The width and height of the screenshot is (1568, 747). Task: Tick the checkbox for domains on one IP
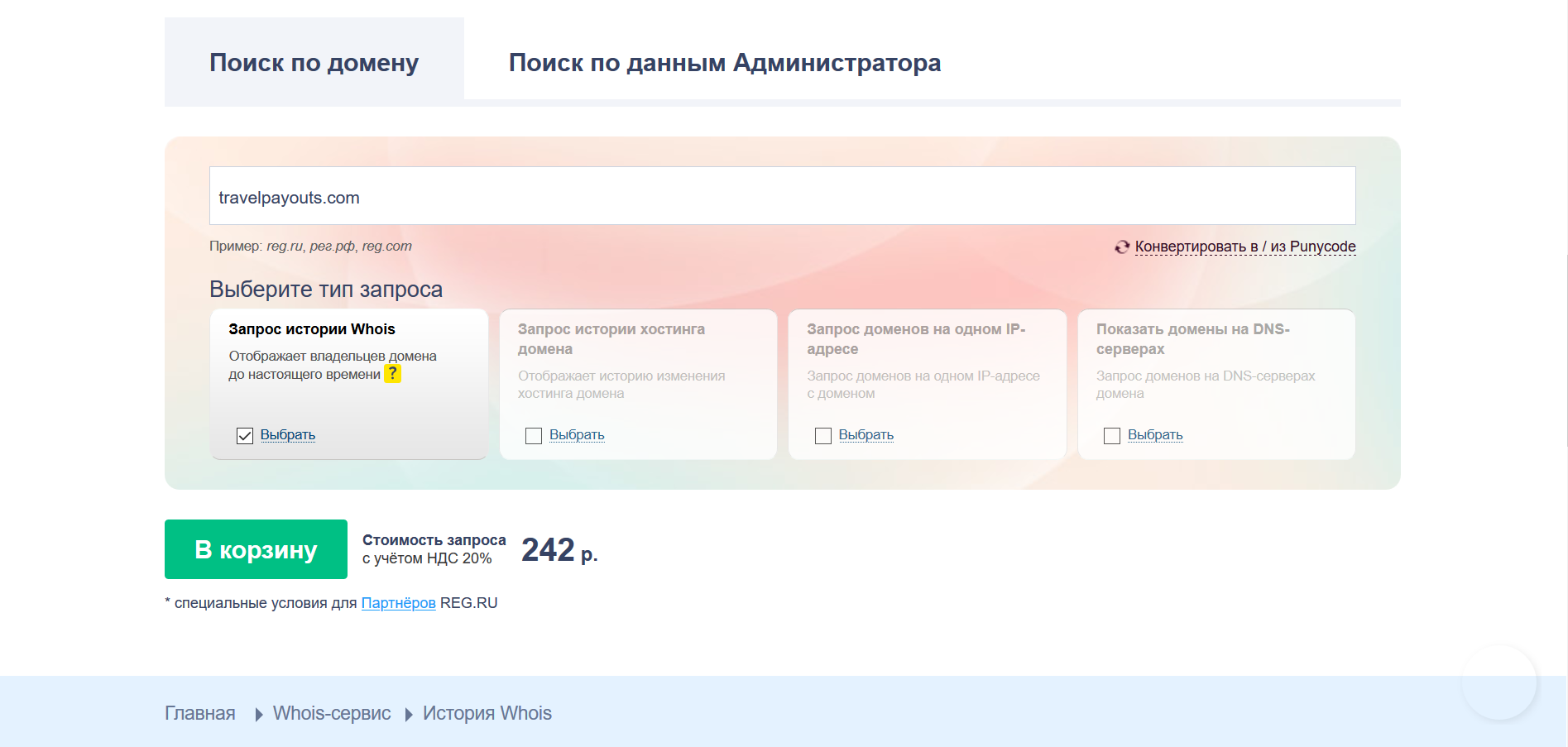coord(823,436)
